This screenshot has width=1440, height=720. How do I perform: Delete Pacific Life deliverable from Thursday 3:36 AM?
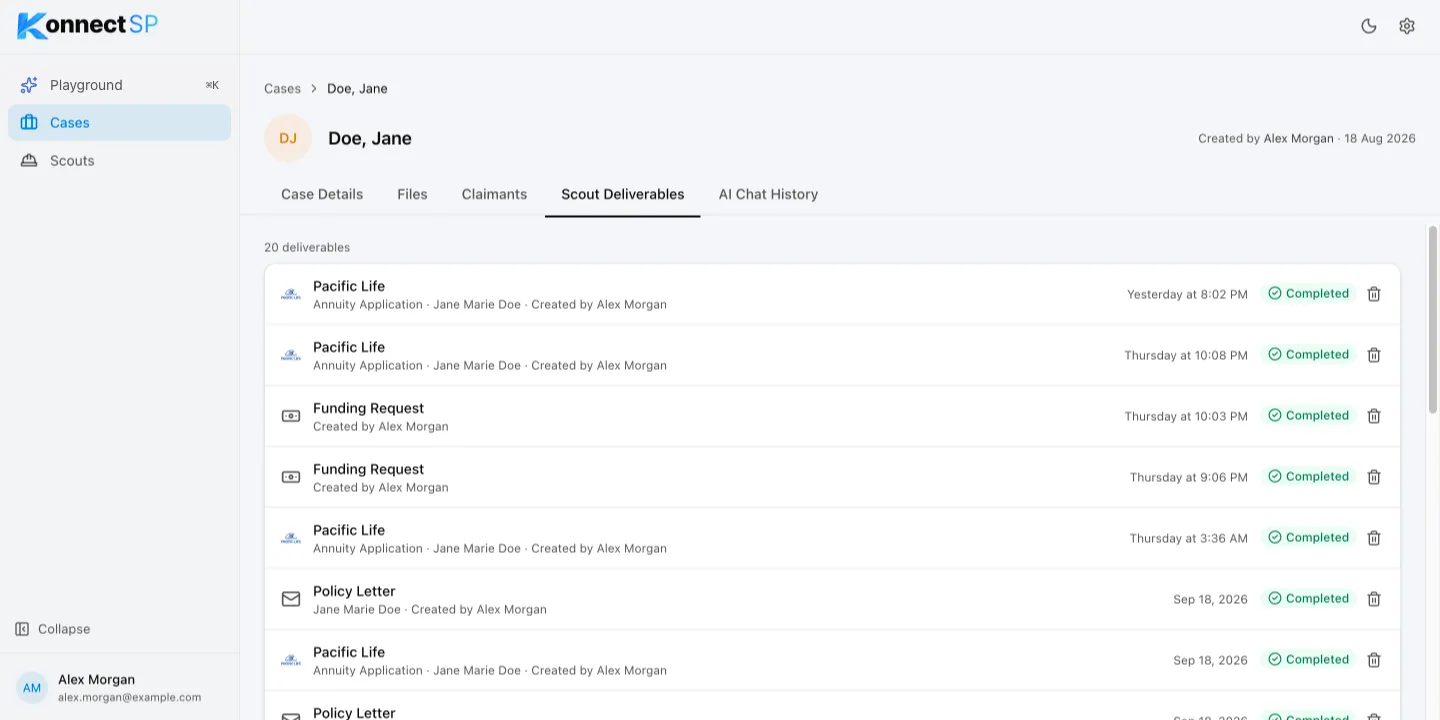pyautogui.click(x=1374, y=538)
